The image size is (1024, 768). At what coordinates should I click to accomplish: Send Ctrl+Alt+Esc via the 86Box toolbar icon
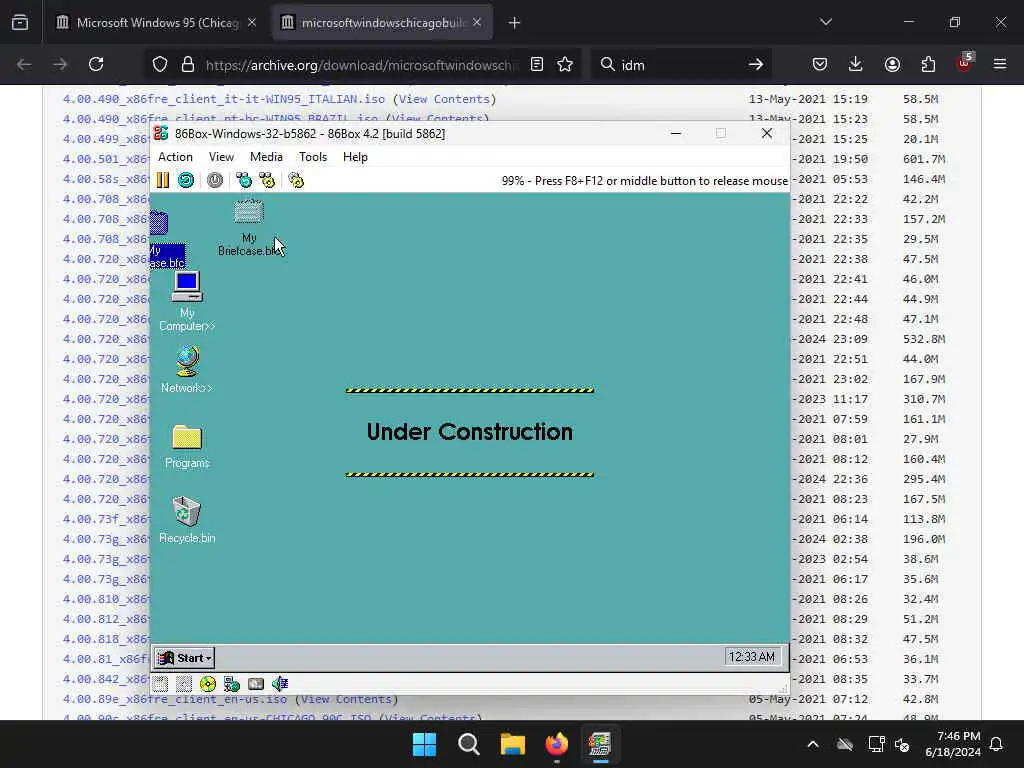pos(267,180)
